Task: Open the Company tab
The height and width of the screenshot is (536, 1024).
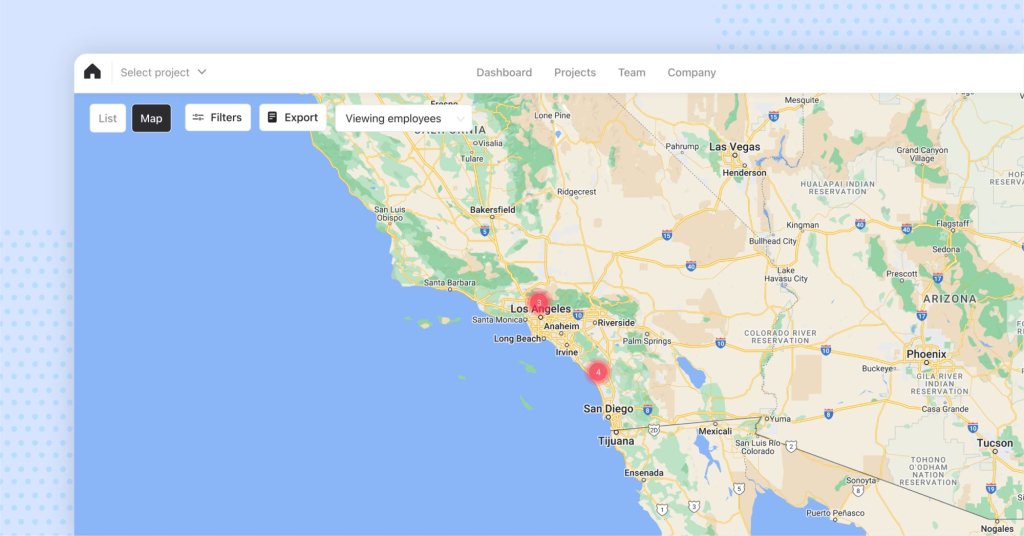Action: point(692,72)
